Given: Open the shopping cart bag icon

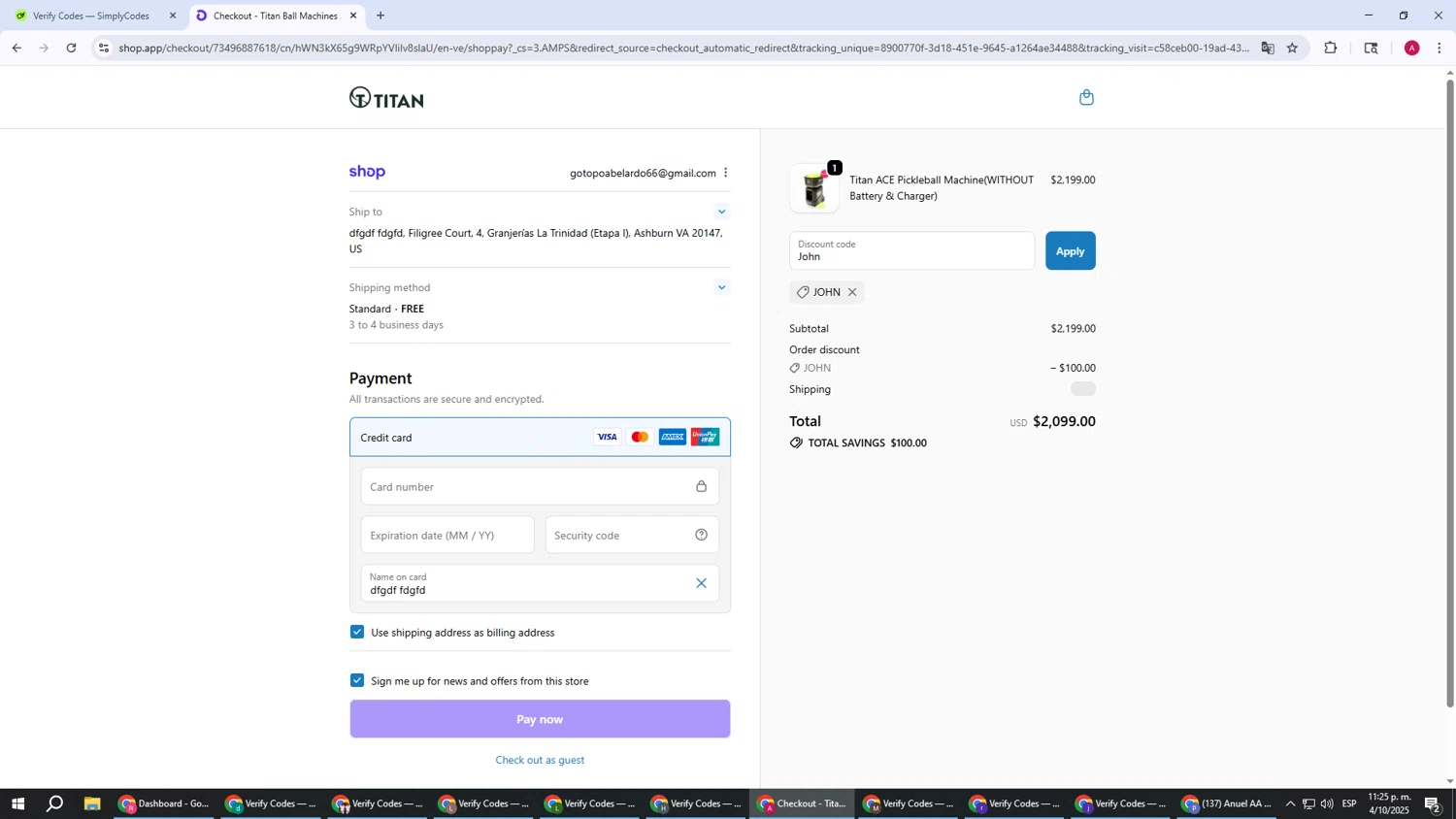Looking at the screenshot, I should [x=1086, y=97].
